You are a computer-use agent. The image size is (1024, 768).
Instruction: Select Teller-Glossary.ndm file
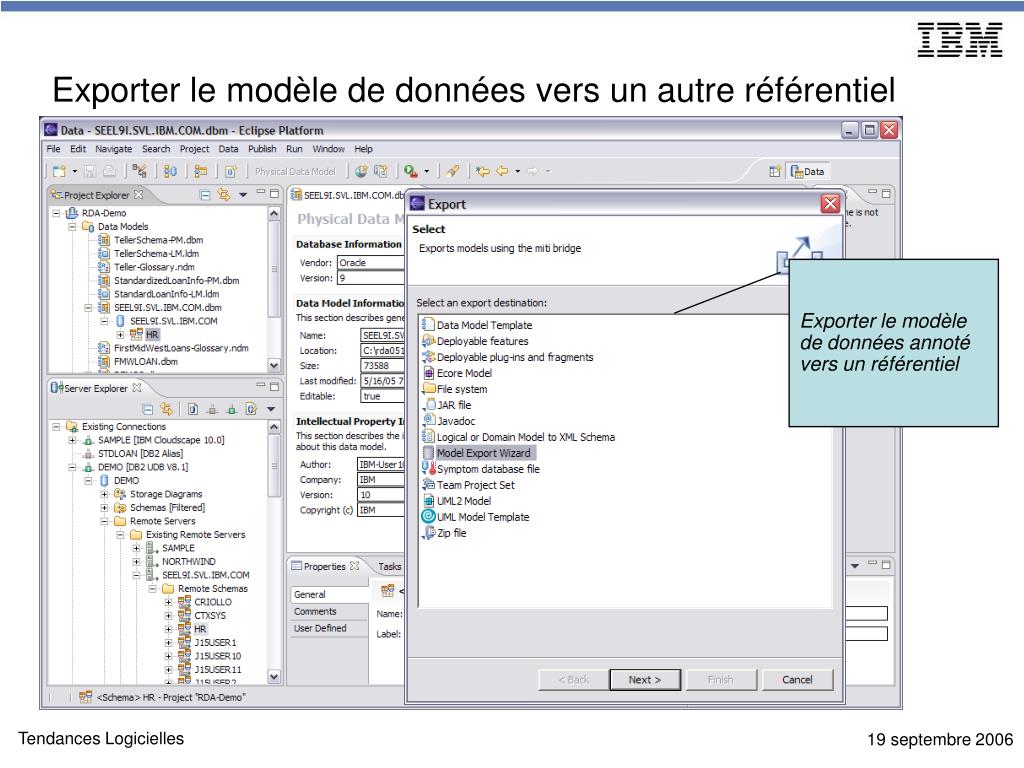click(x=154, y=266)
